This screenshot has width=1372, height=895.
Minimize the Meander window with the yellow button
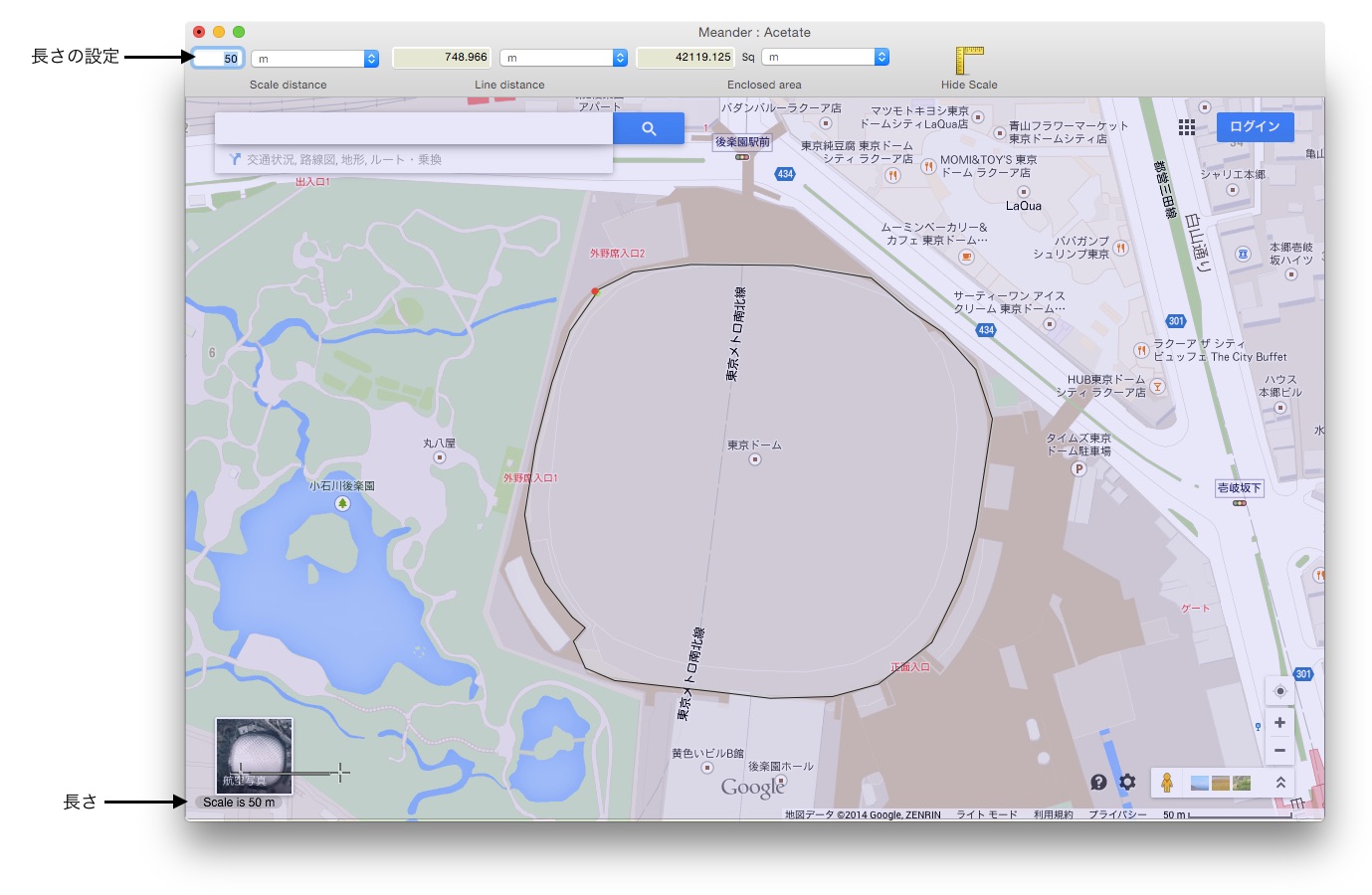coord(219,32)
